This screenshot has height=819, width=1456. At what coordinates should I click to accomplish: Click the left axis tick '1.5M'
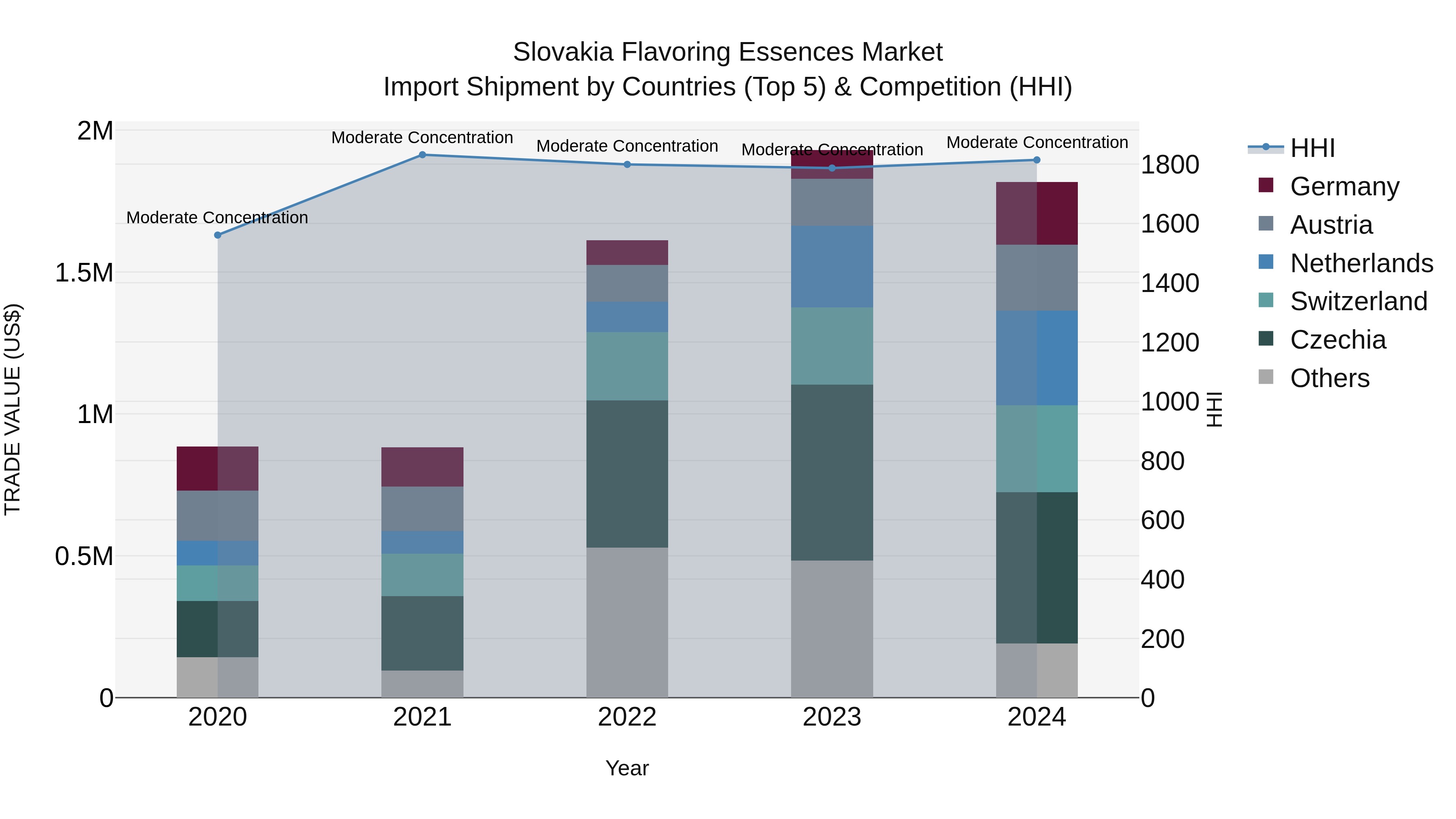[x=84, y=273]
